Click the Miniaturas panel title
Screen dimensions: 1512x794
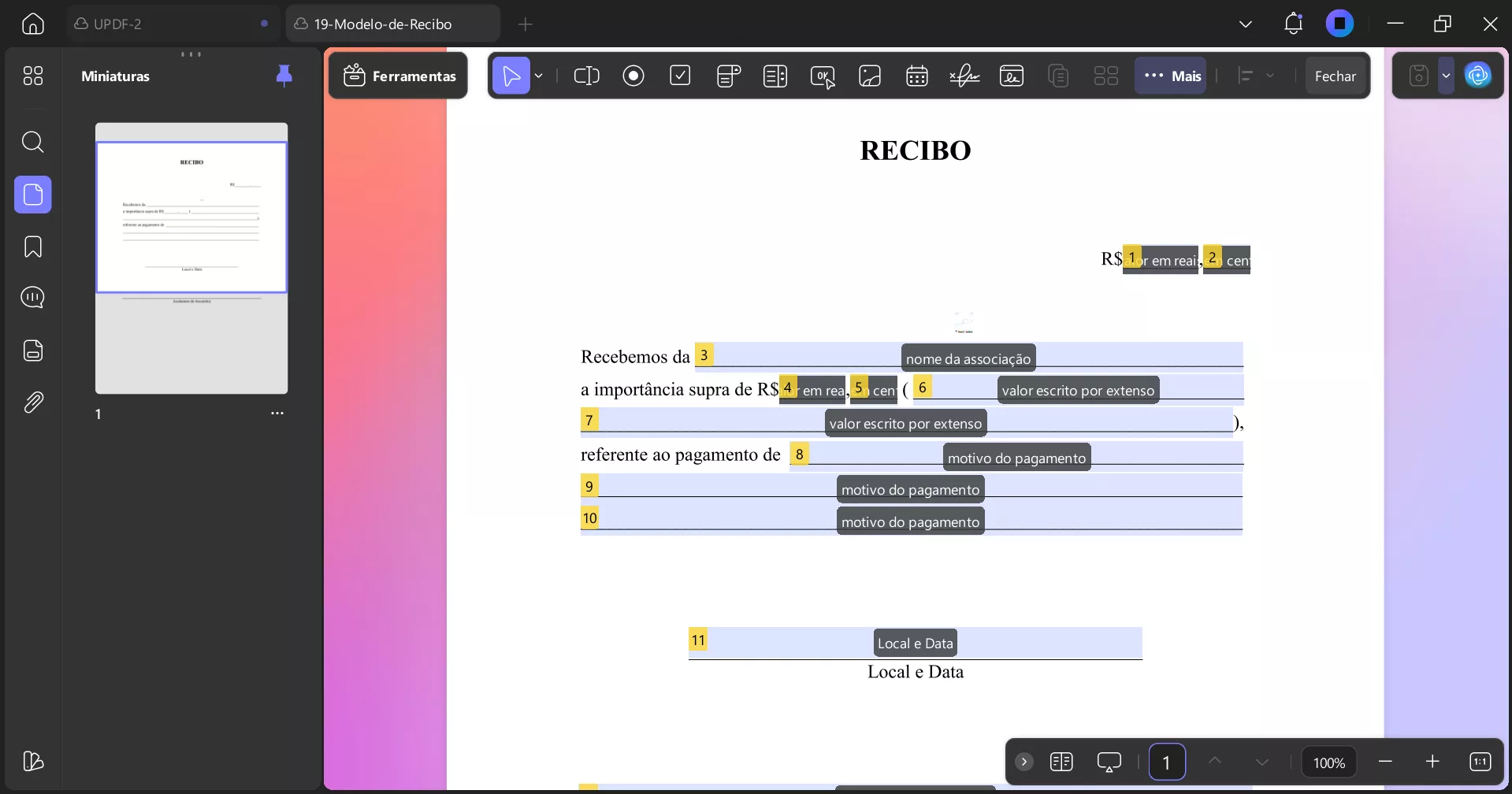click(x=115, y=76)
